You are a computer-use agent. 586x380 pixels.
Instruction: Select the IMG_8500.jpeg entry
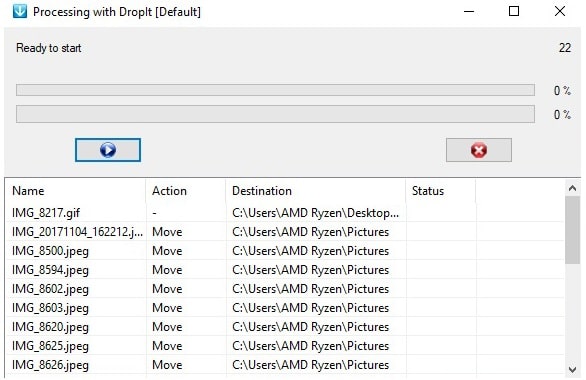pyautogui.click(x=50, y=251)
